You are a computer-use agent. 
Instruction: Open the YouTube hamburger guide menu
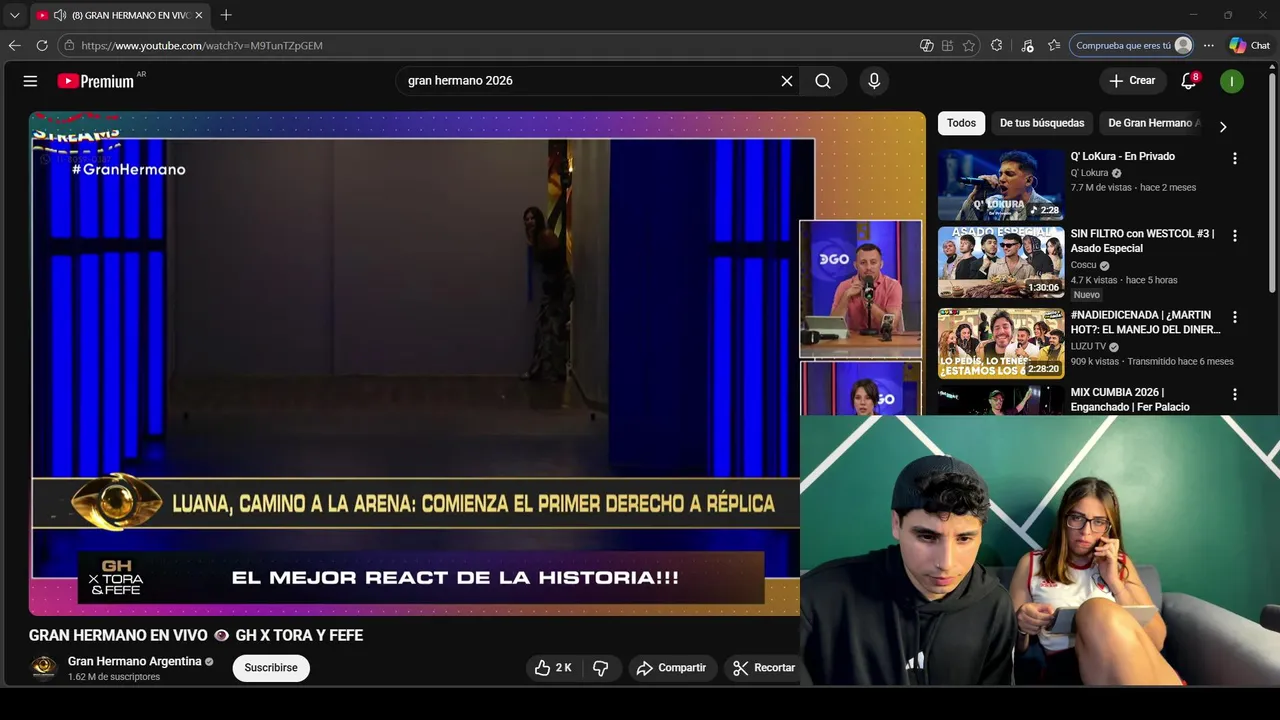30,81
